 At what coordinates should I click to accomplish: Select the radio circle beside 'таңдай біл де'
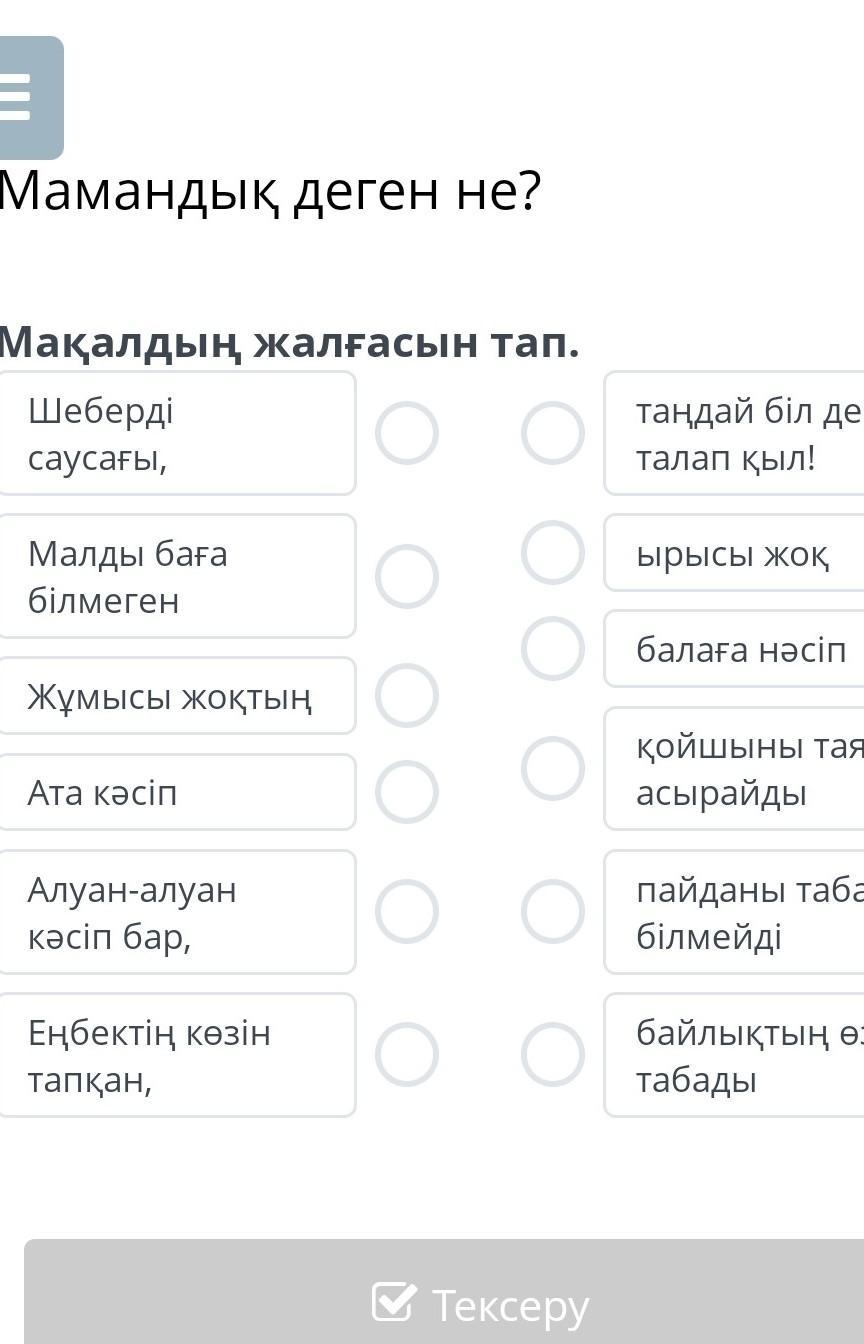tap(553, 433)
